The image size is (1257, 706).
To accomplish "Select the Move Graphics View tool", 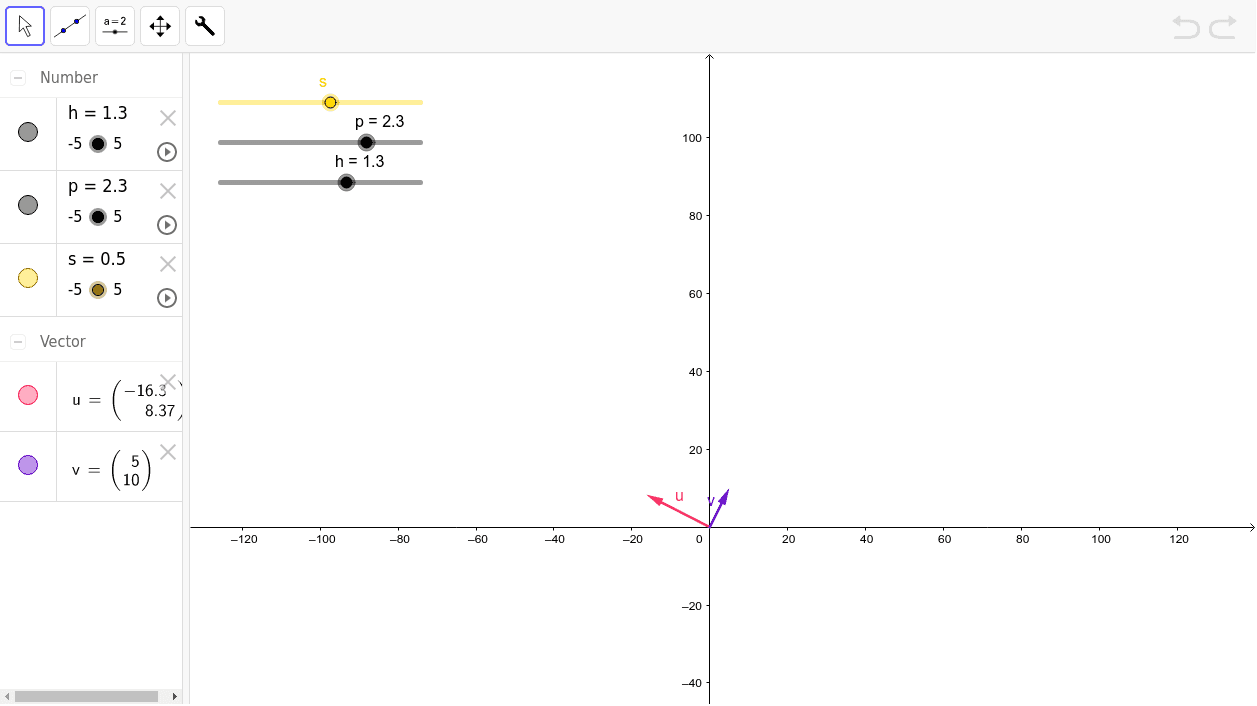I will [x=160, y=26].
